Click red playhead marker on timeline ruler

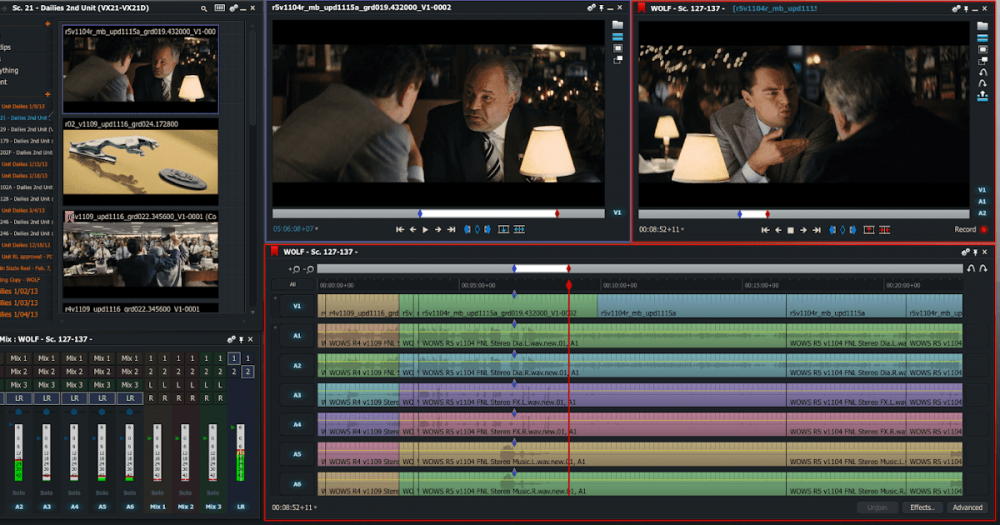point(569,285)
